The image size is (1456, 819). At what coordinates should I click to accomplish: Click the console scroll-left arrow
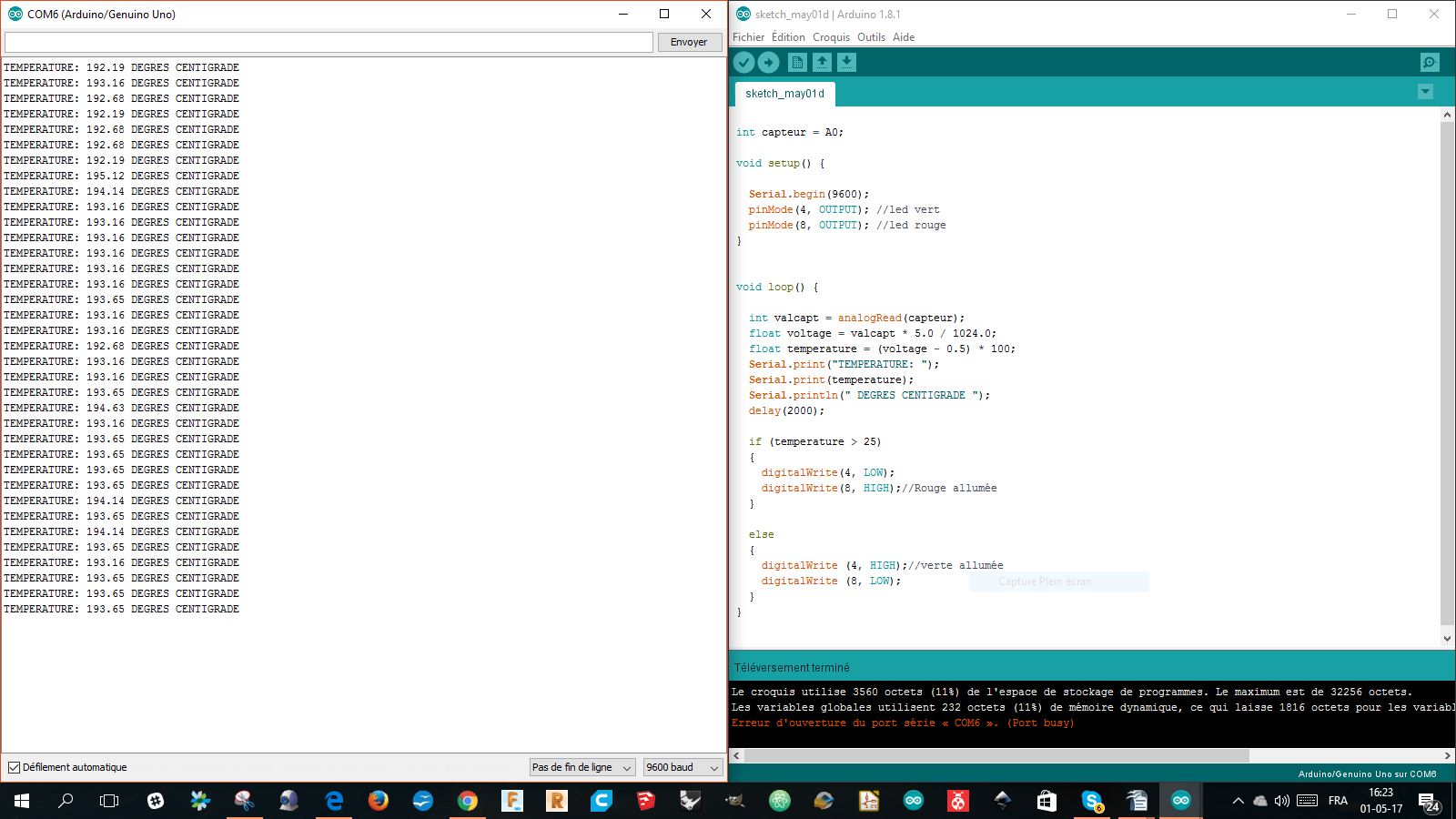point(737,755)
